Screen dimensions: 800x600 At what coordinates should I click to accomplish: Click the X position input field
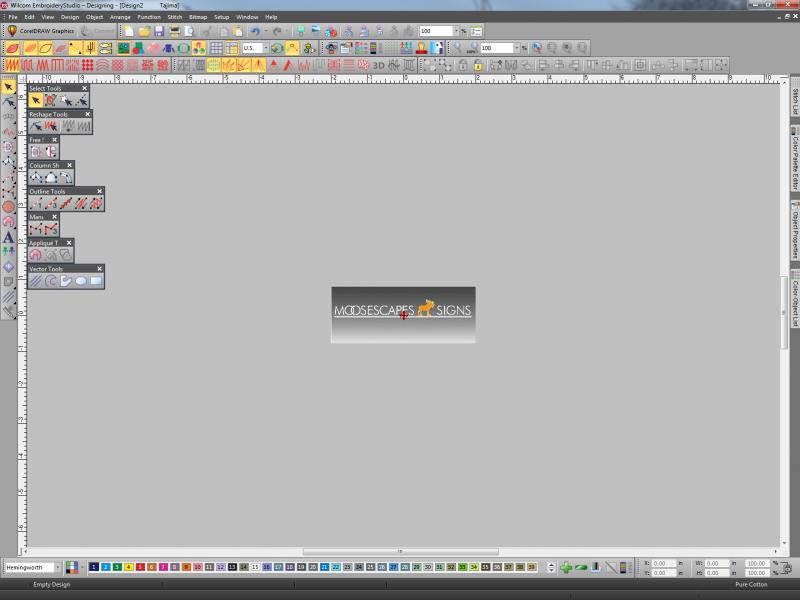(663, 563)
